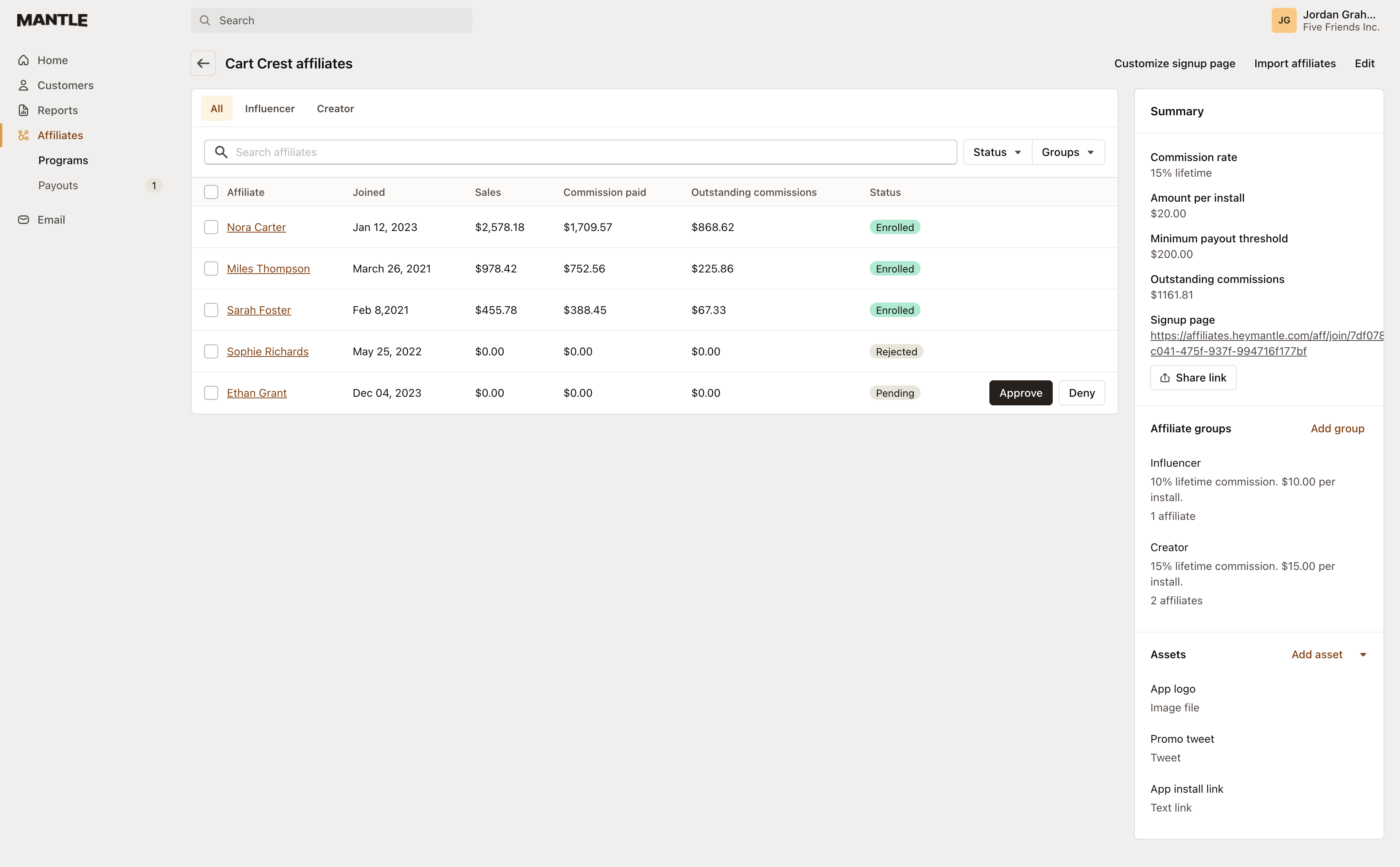1400x867 pixels.
Task: Select the checkbox for Nora Carter
Action: (211, 227)
